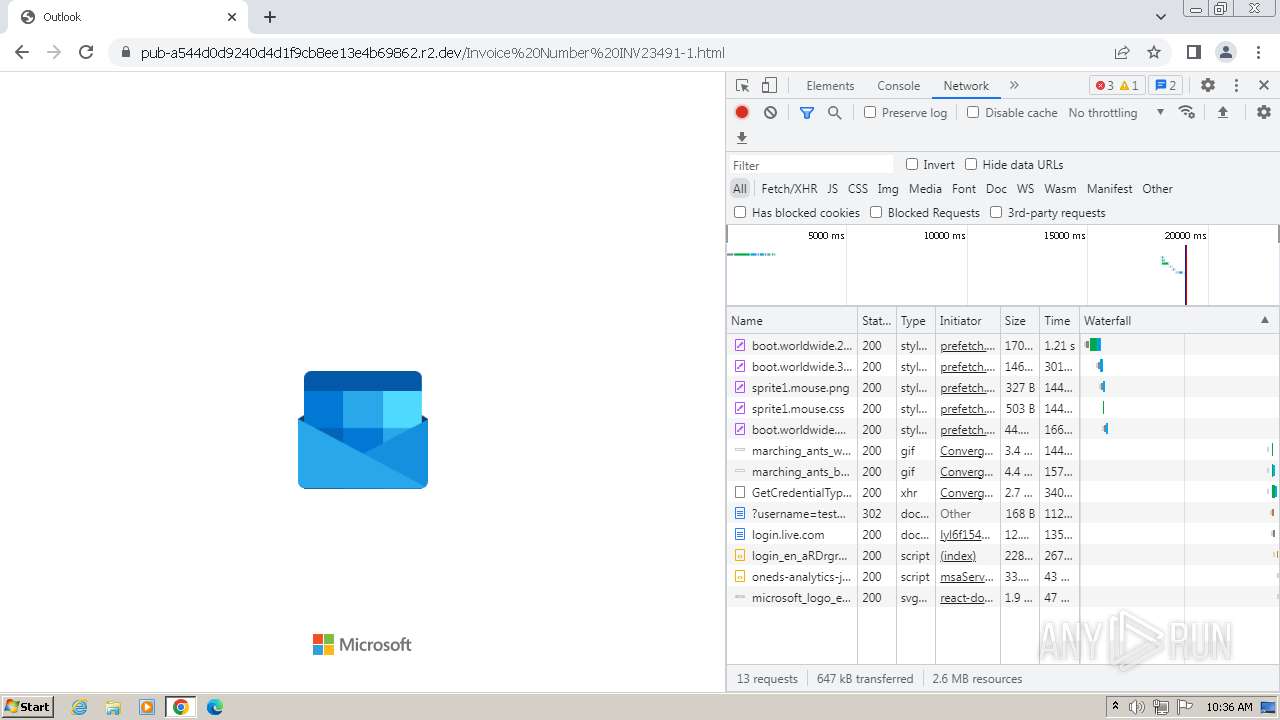Open the volume icon in system tray
The width and height of the screenshot is (1280, 720).
[x=1137, y=707]
